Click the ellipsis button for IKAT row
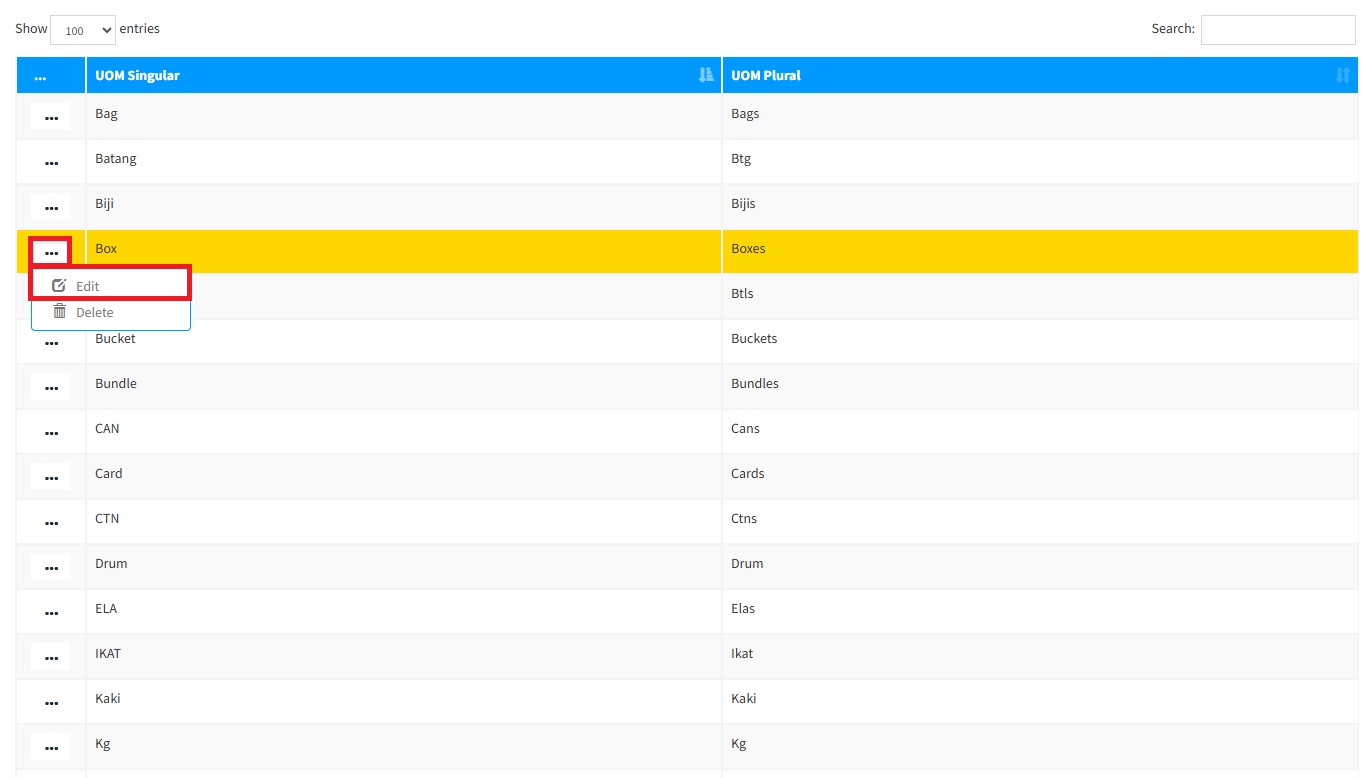This screenshot has width=1368, height=778. pos(51,657)
